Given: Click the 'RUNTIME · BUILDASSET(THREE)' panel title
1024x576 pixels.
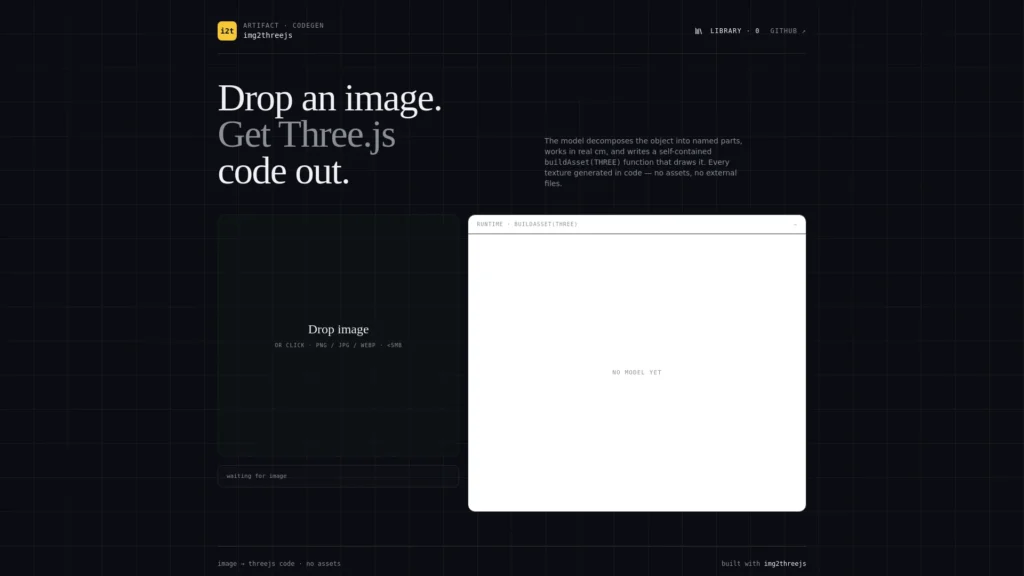Looking at the screenshot, I should click(x=527, y=224).
